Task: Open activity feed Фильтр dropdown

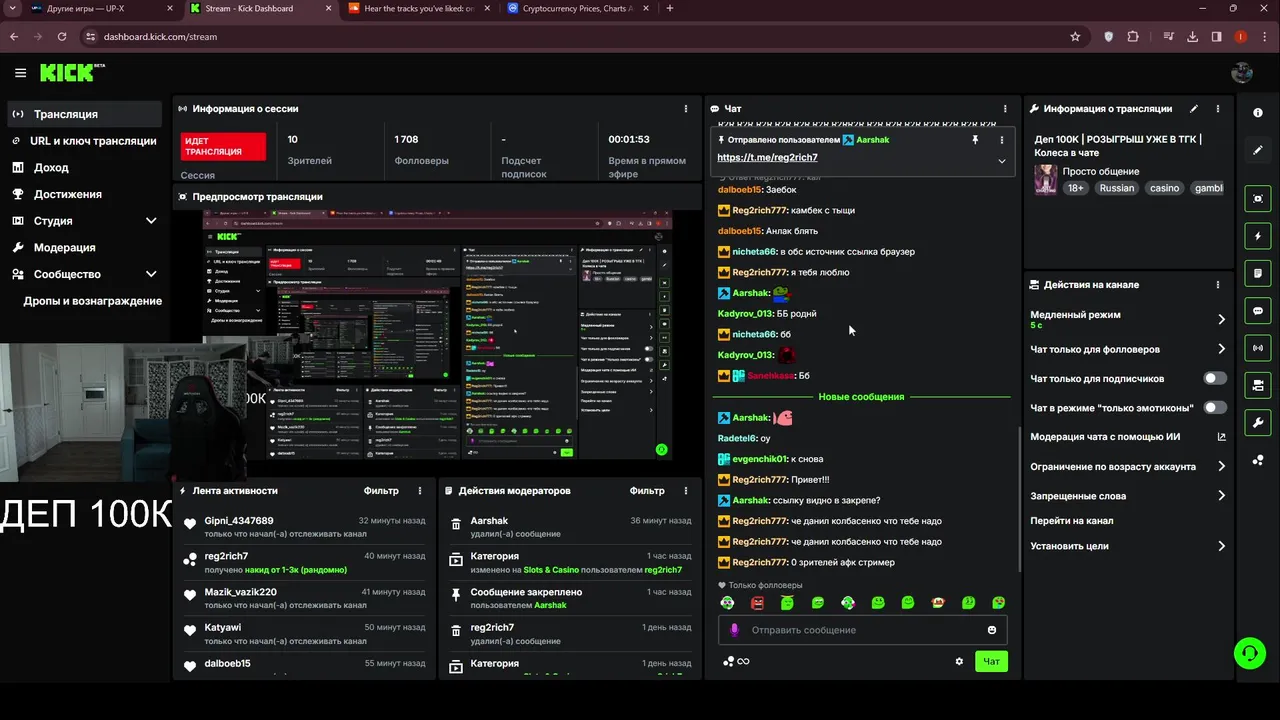Action: pos(381,491)
